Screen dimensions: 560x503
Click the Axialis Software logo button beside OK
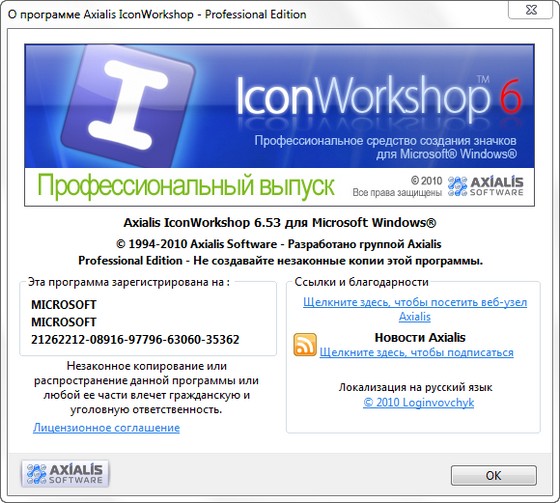pyautogui.click(x=65, y=474)
